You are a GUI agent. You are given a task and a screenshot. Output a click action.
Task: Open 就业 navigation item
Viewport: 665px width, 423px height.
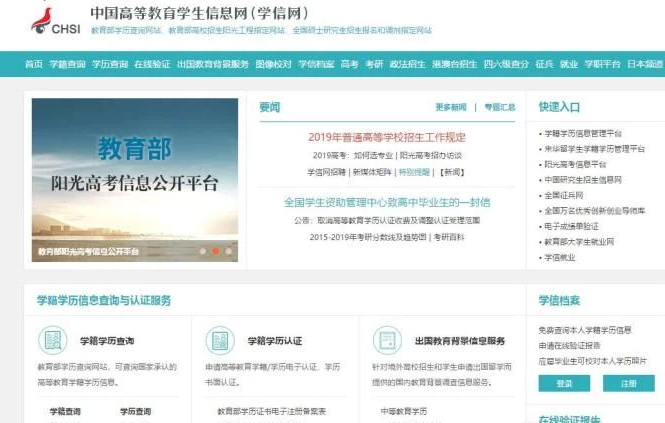click(x=569, y=64)
